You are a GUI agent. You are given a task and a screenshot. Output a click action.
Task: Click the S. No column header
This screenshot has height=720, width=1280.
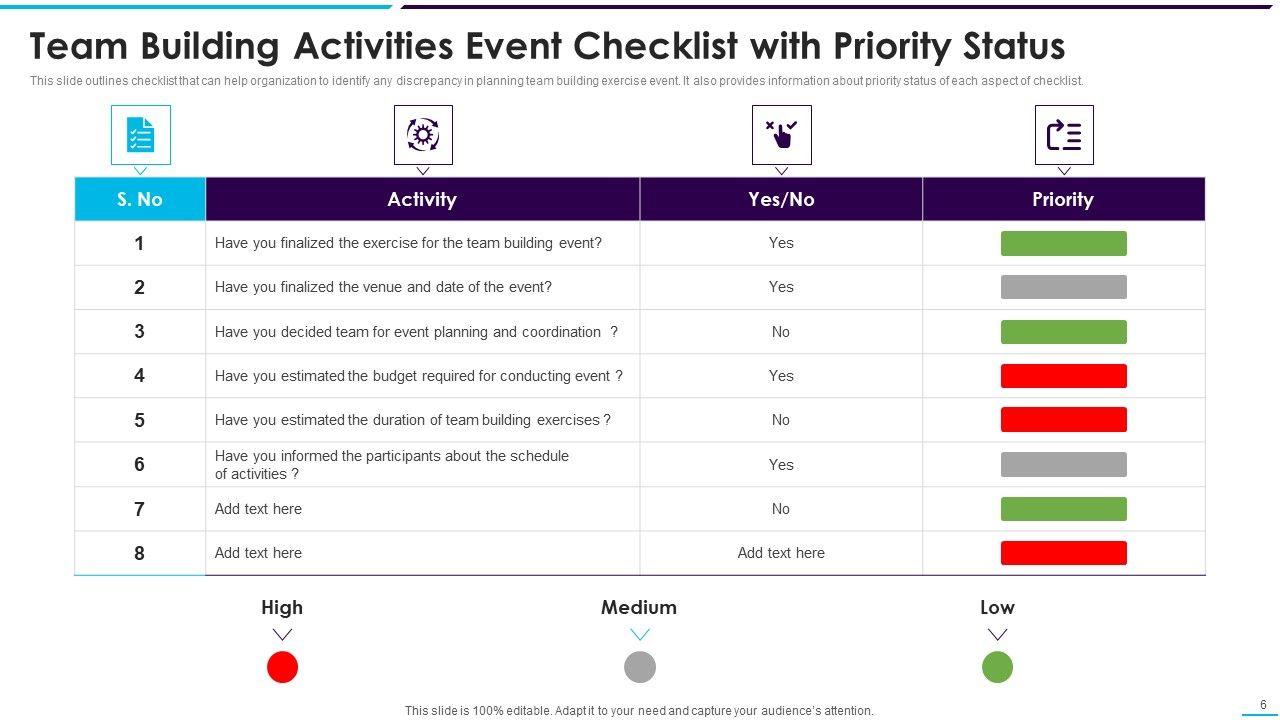tap(140, 199)
